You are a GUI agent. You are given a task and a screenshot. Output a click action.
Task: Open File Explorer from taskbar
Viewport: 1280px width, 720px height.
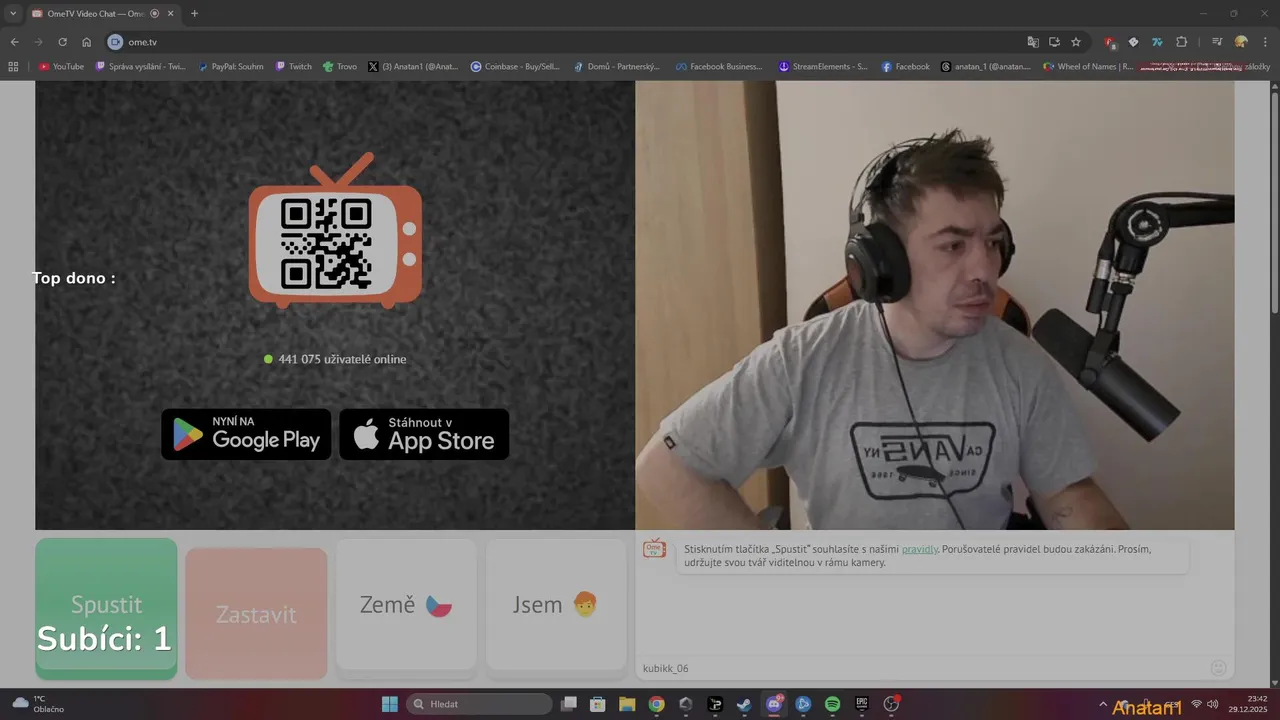click(627, 704)
